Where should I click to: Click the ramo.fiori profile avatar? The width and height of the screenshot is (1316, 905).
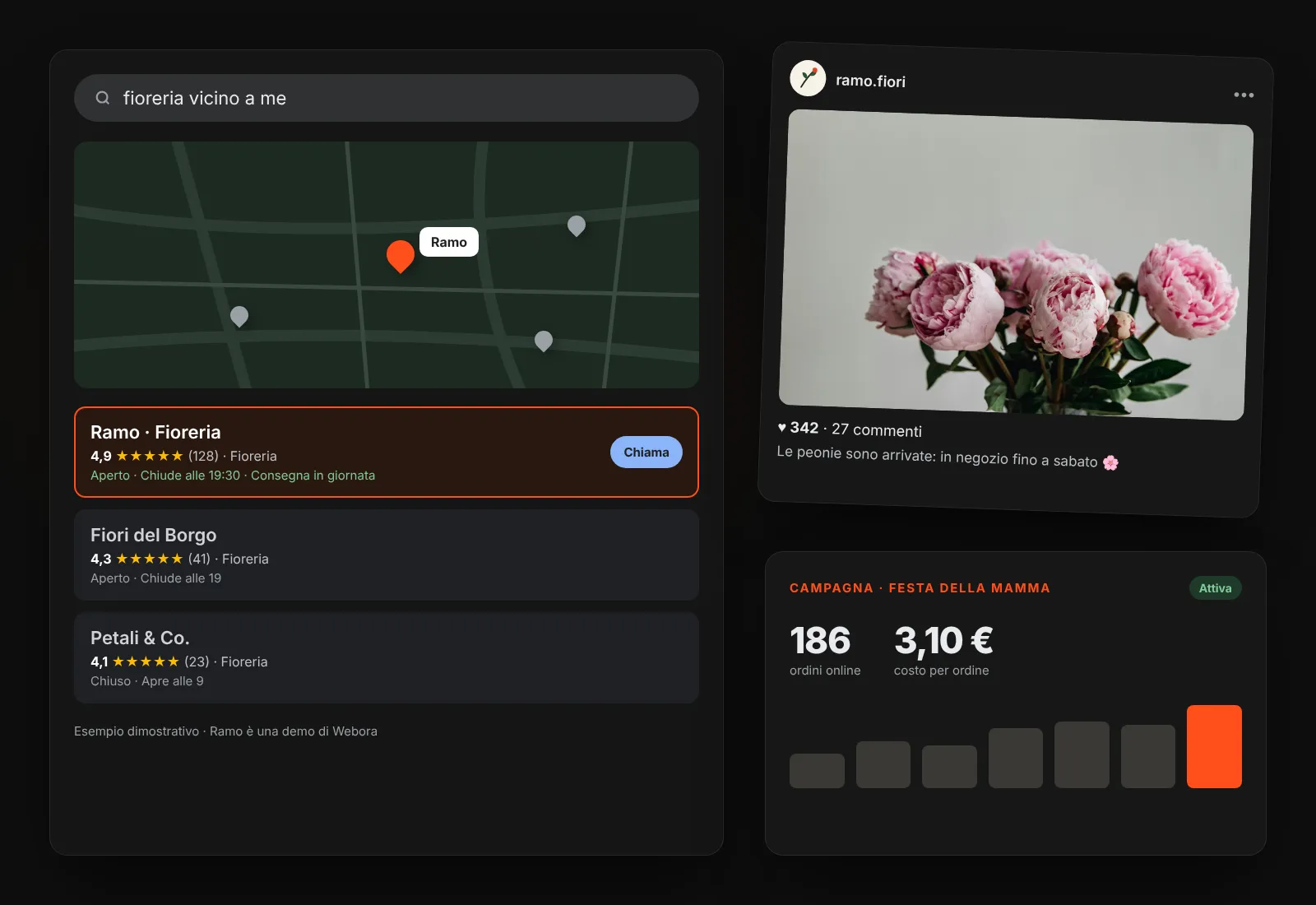point(808,78)
